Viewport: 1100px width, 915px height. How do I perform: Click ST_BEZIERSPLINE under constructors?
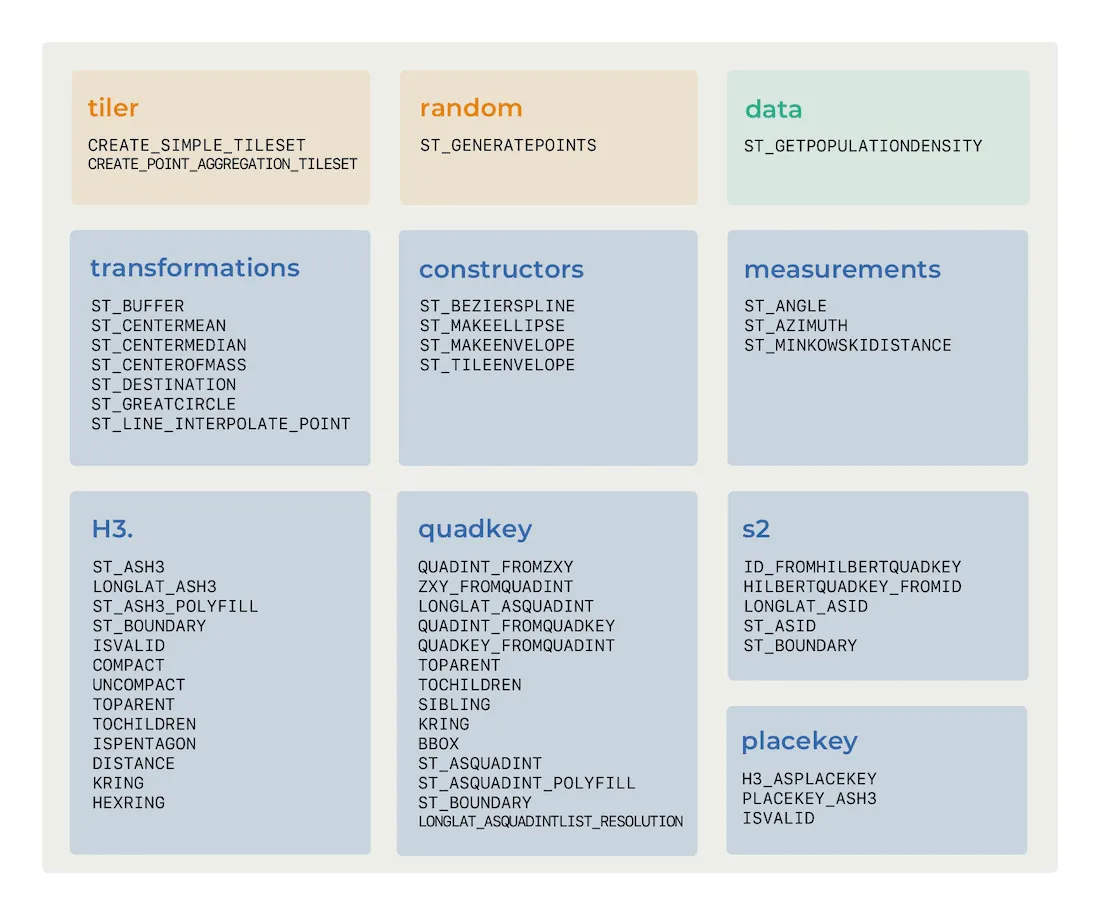497,306
